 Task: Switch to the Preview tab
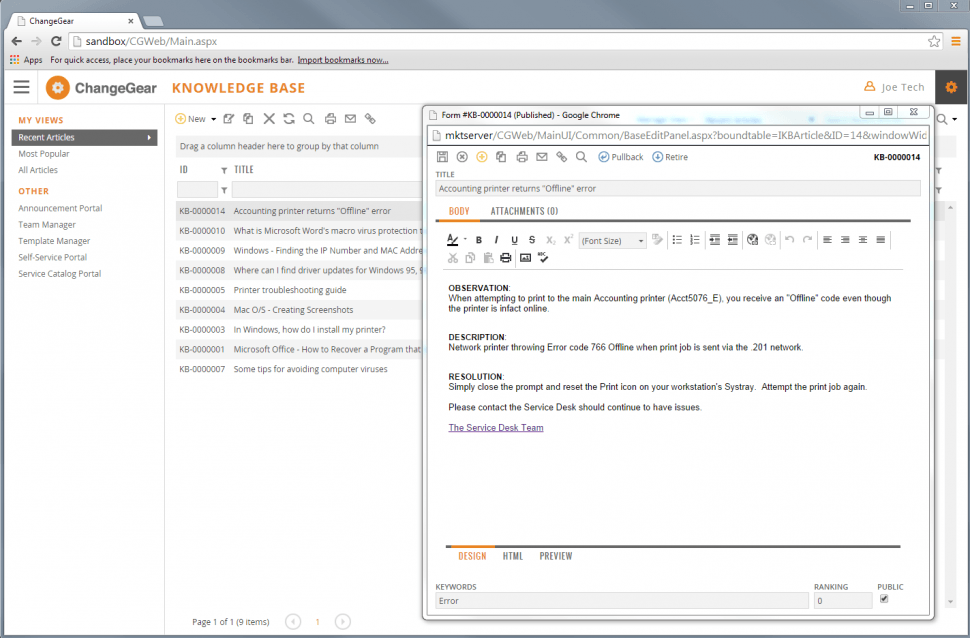556,556
